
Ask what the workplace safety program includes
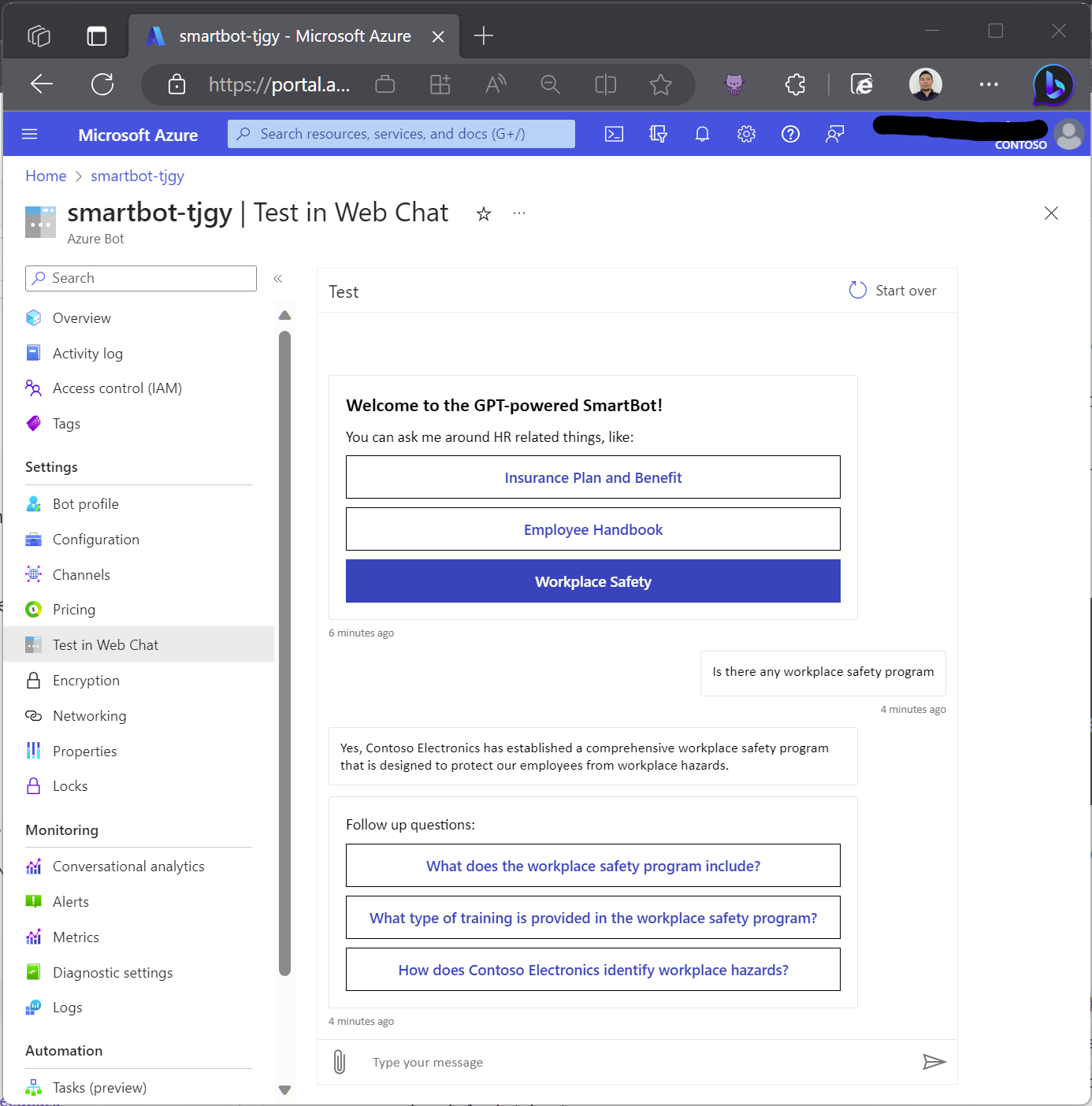[x=593, y=866]
